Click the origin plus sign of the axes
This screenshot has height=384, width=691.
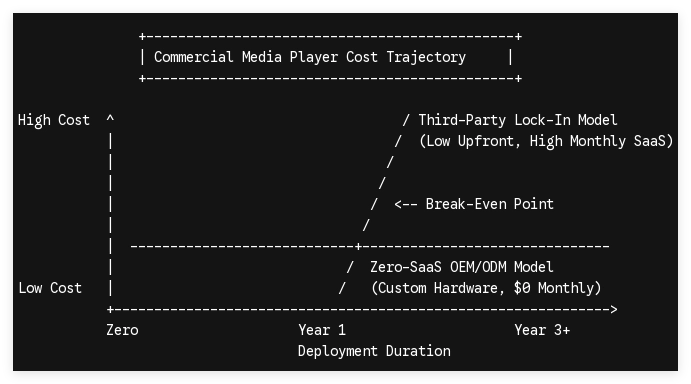(110, 309)
